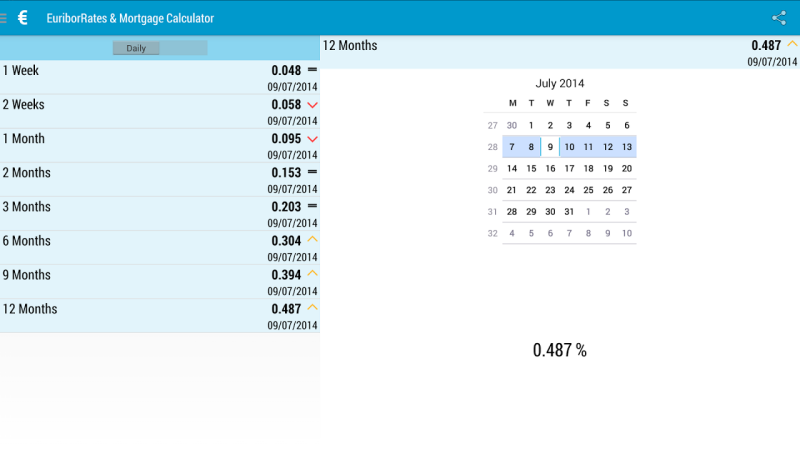
Task: Select highlighted date July 9
Action: coord(550,147)
